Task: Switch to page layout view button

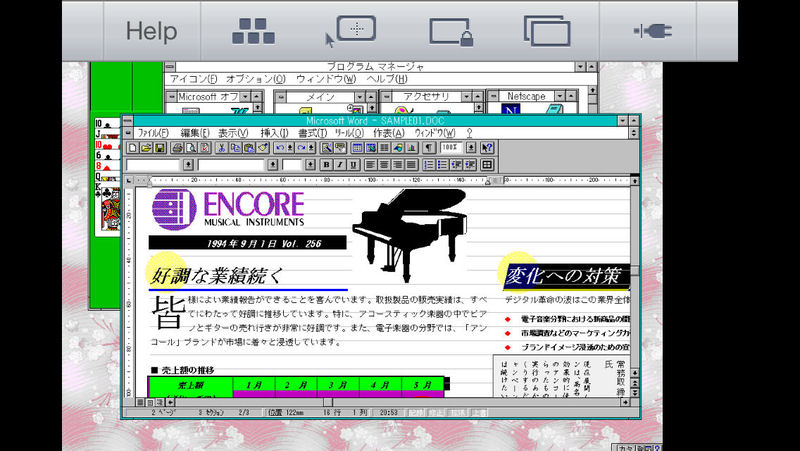Action: point(149,403)
